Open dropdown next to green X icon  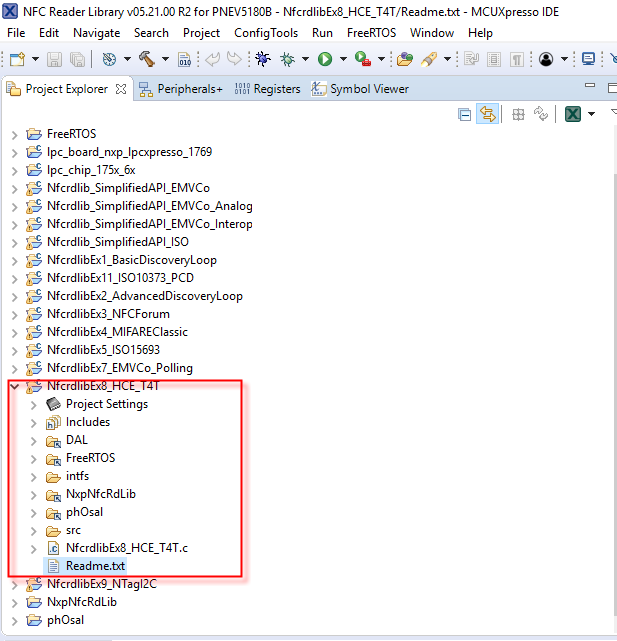(x=591, y=114)
